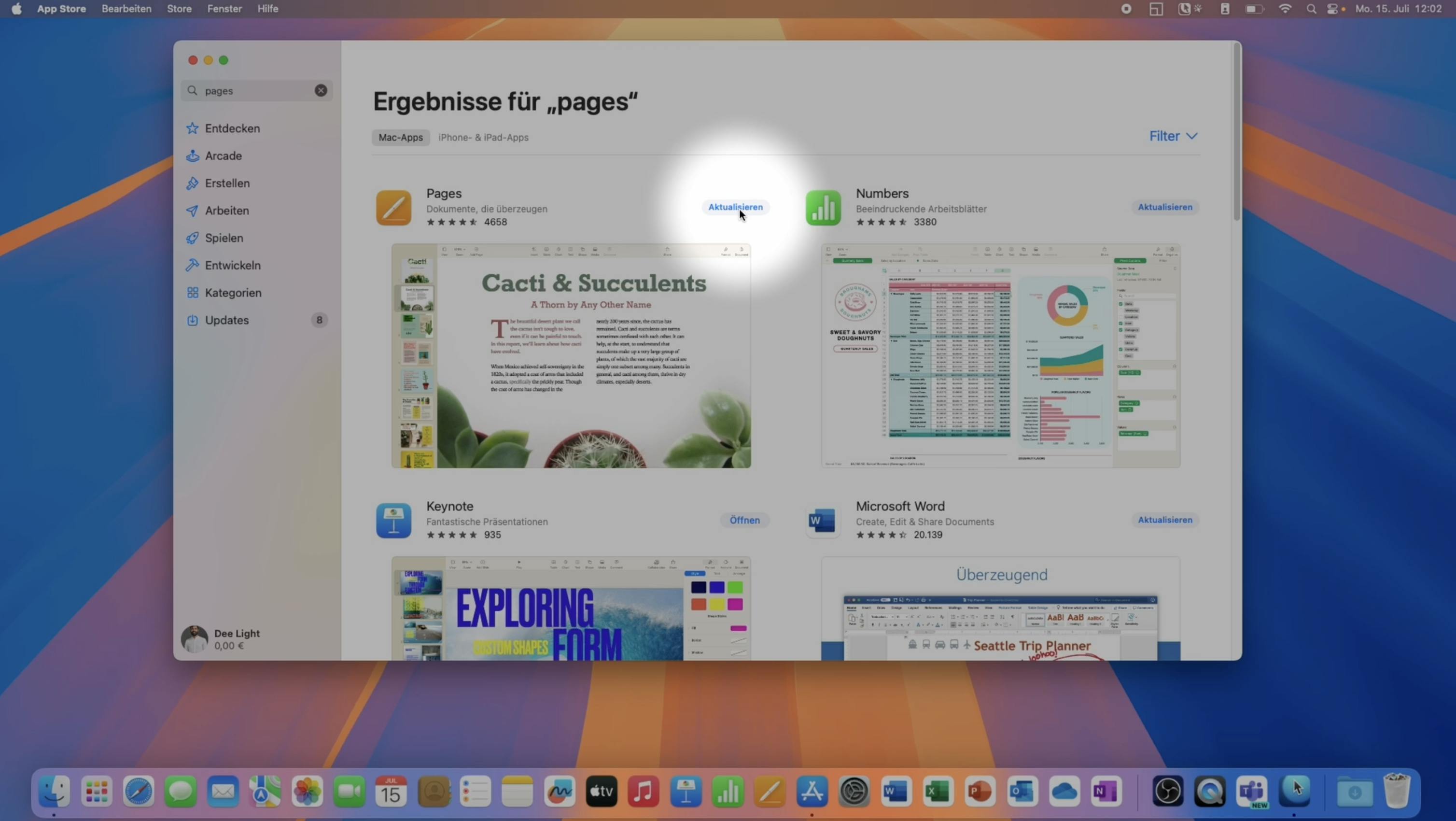Update Pages with Aktualisieren button
Viewport: 1456px width, 821px height.
click(x=735, y=207)
